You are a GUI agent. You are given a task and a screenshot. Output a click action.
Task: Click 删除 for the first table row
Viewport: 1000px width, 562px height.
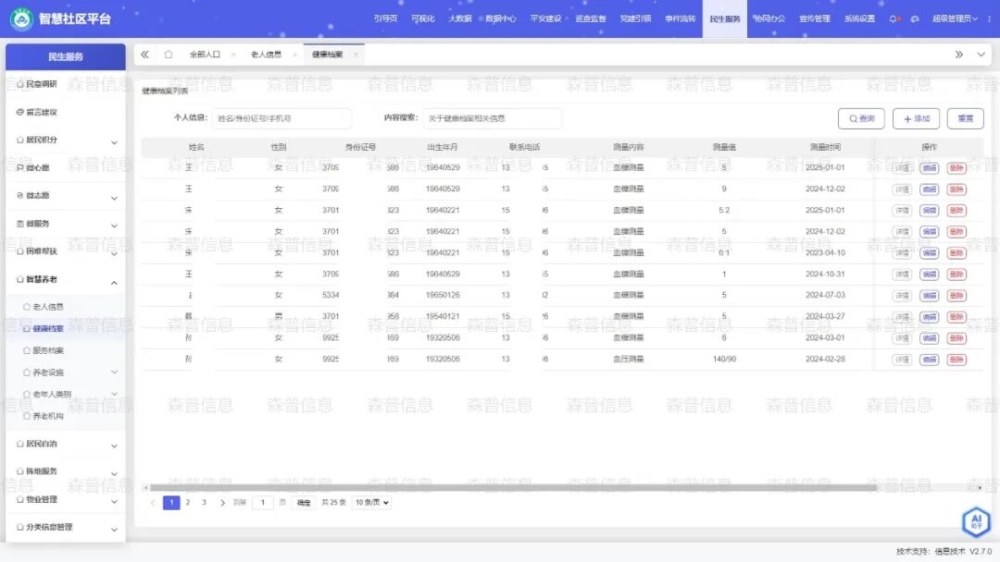pyautogui.click(x=956, y=168)
